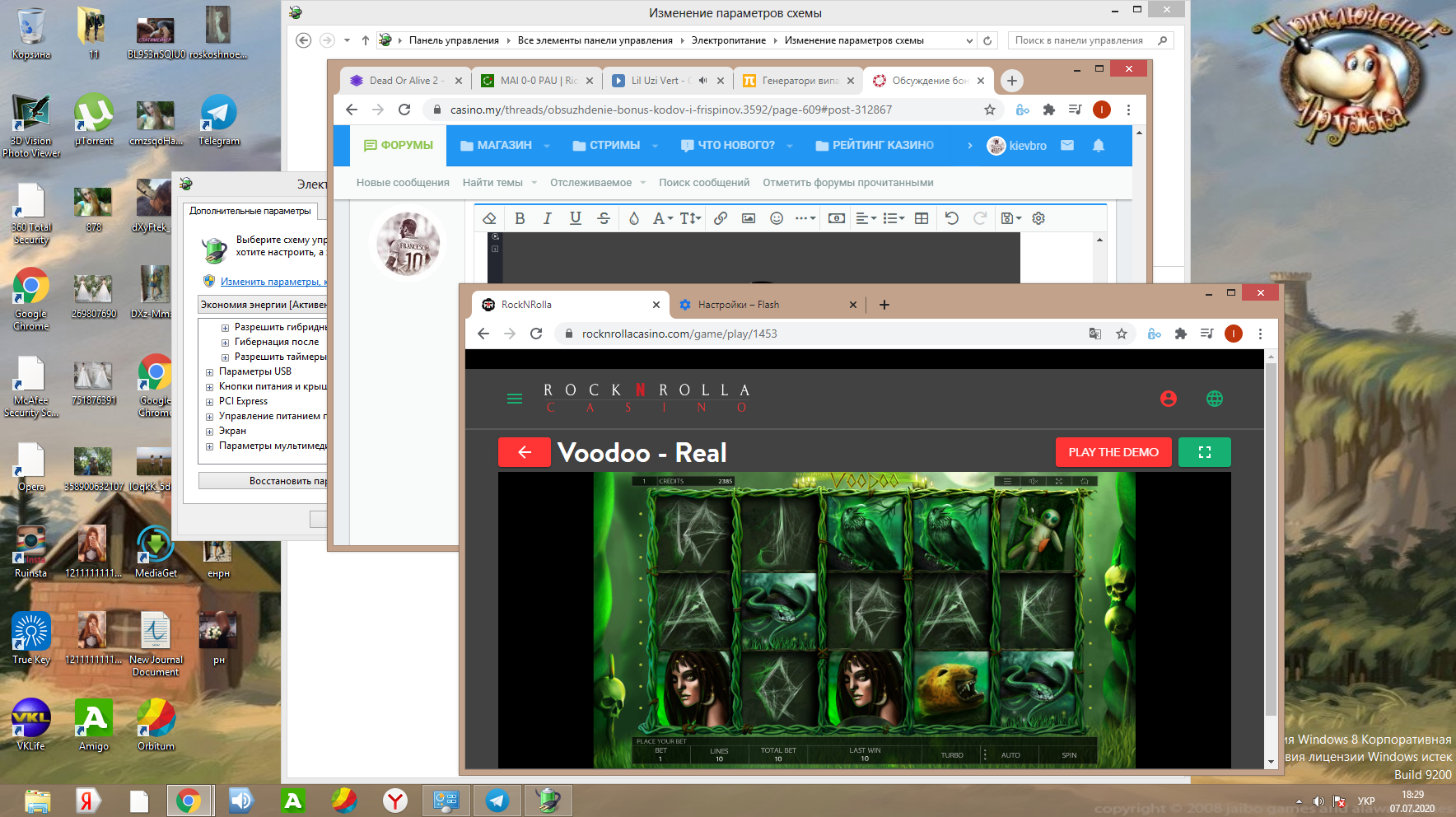The height and width of the screenshot is (817, 1456).
Task: Open the text alignment dropdown in editor
Action: 866,218
